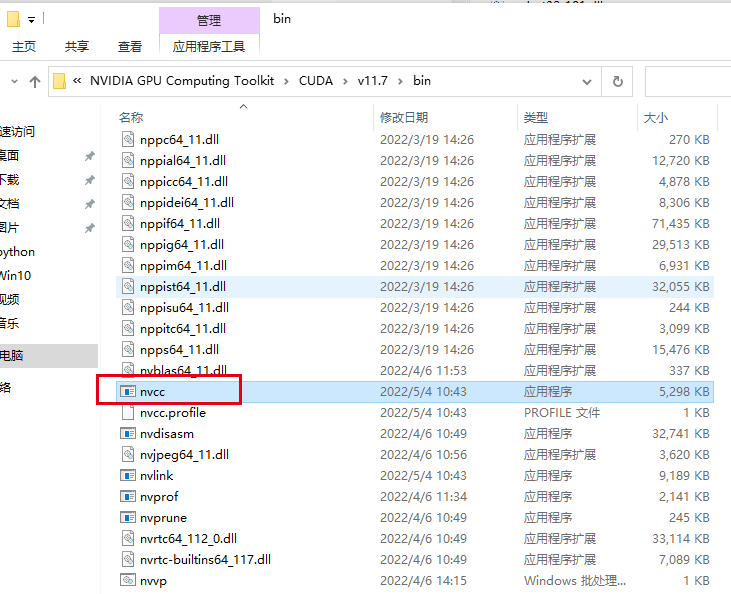
Task: Open the 查看 ribbon tab
Action: [130, 47]
